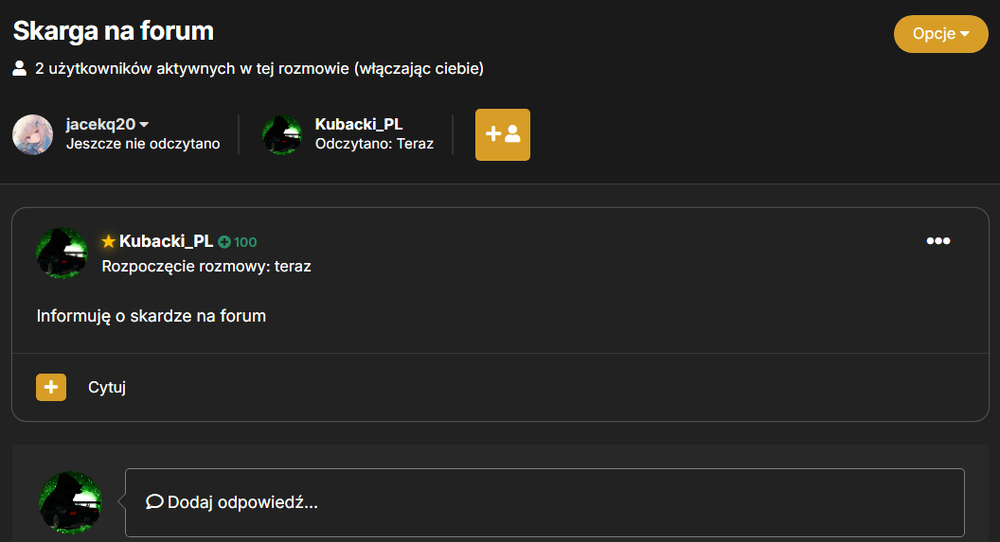1000x542 pixels.
Task: Click your avatar beside the reply box
Action: click(70, 502)
